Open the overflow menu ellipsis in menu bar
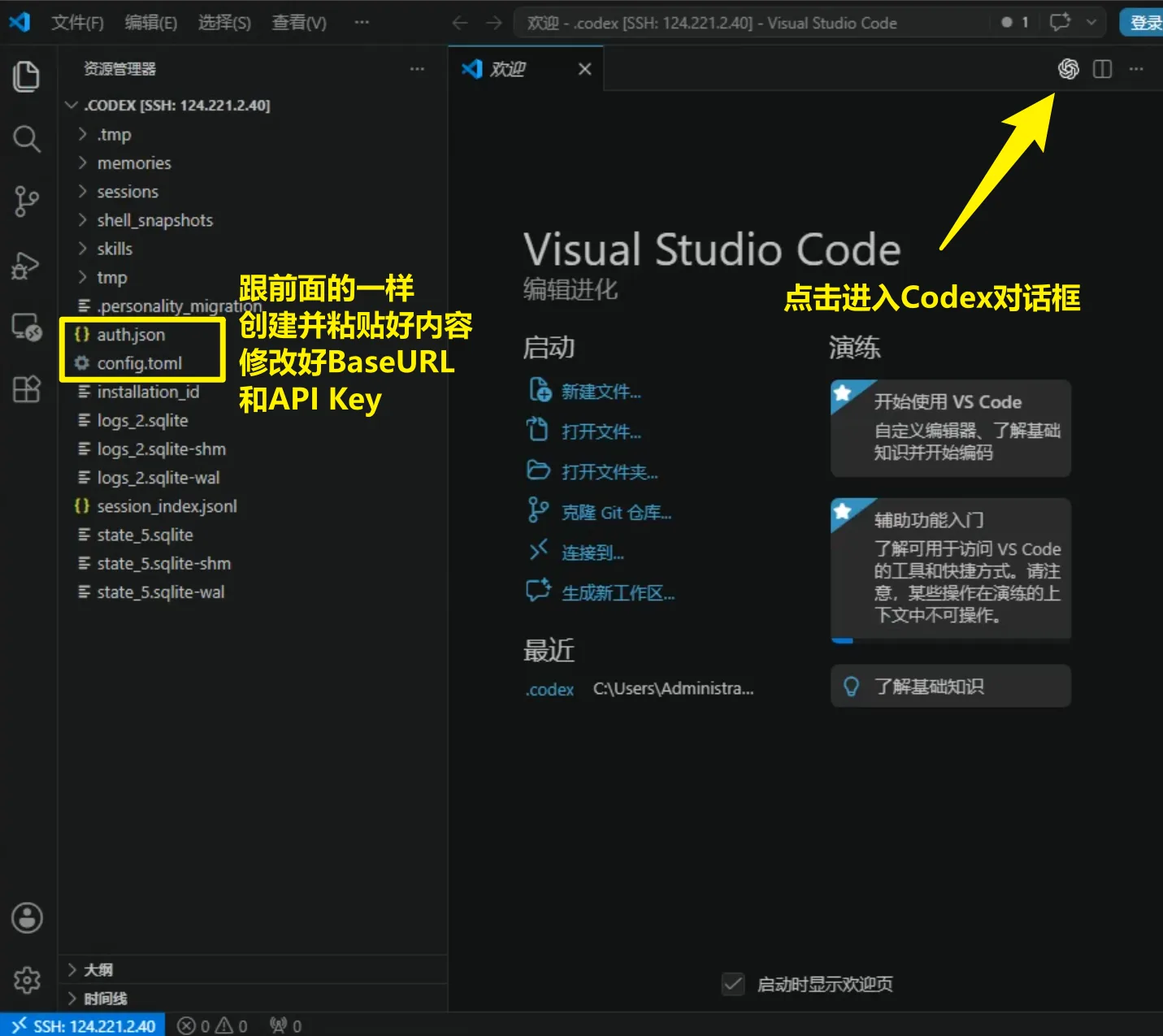The height and width of the screenshot is (1036, 1163). point(362,23)
